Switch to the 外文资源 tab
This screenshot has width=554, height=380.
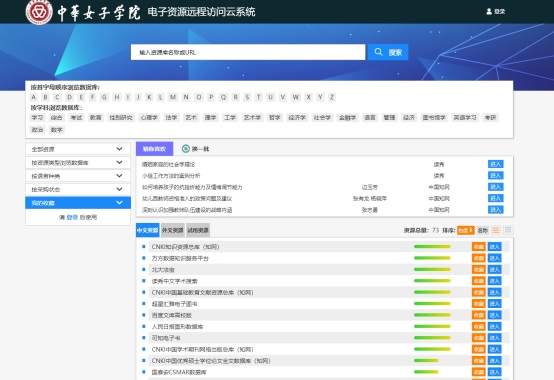point(172,230)
